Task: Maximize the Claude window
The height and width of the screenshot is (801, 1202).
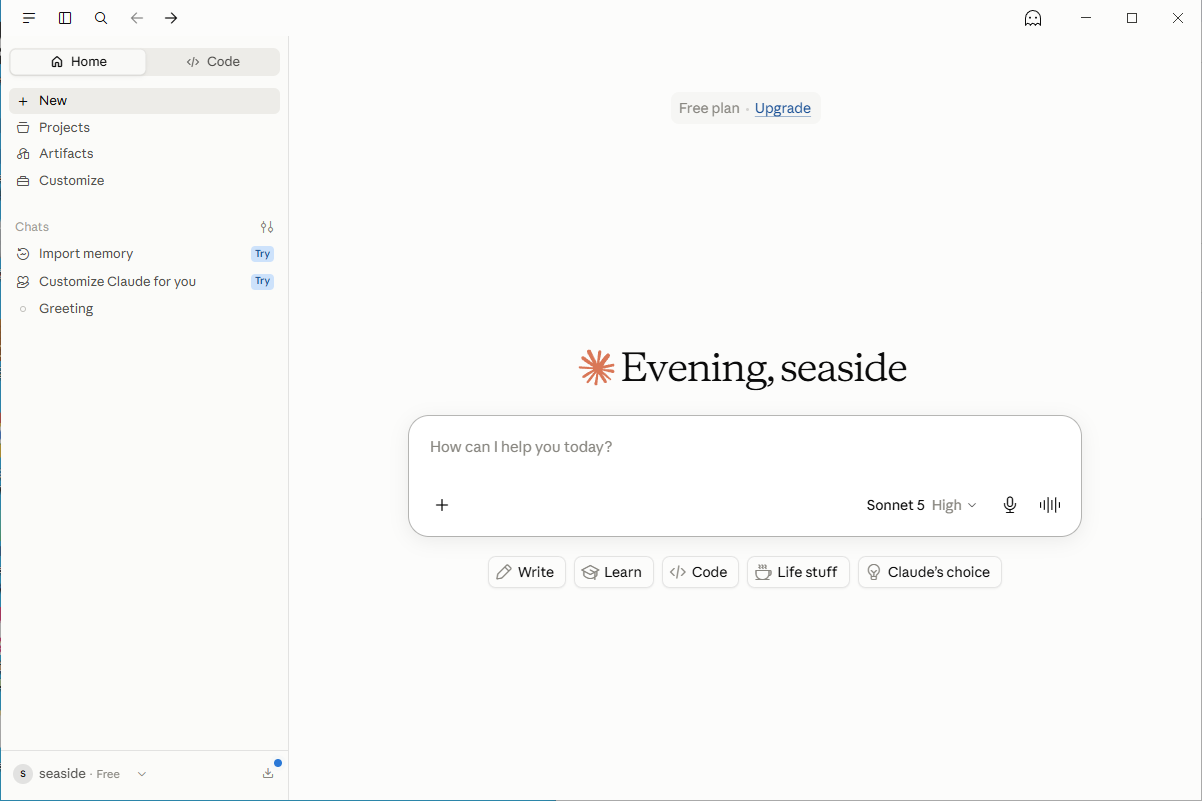Action: pyautogui.click(x=1132, y=18)
